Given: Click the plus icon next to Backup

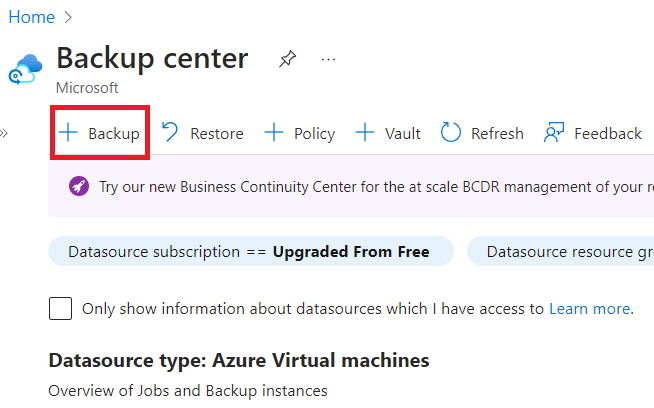Looking at the screenshot, I should click(68, 133).
